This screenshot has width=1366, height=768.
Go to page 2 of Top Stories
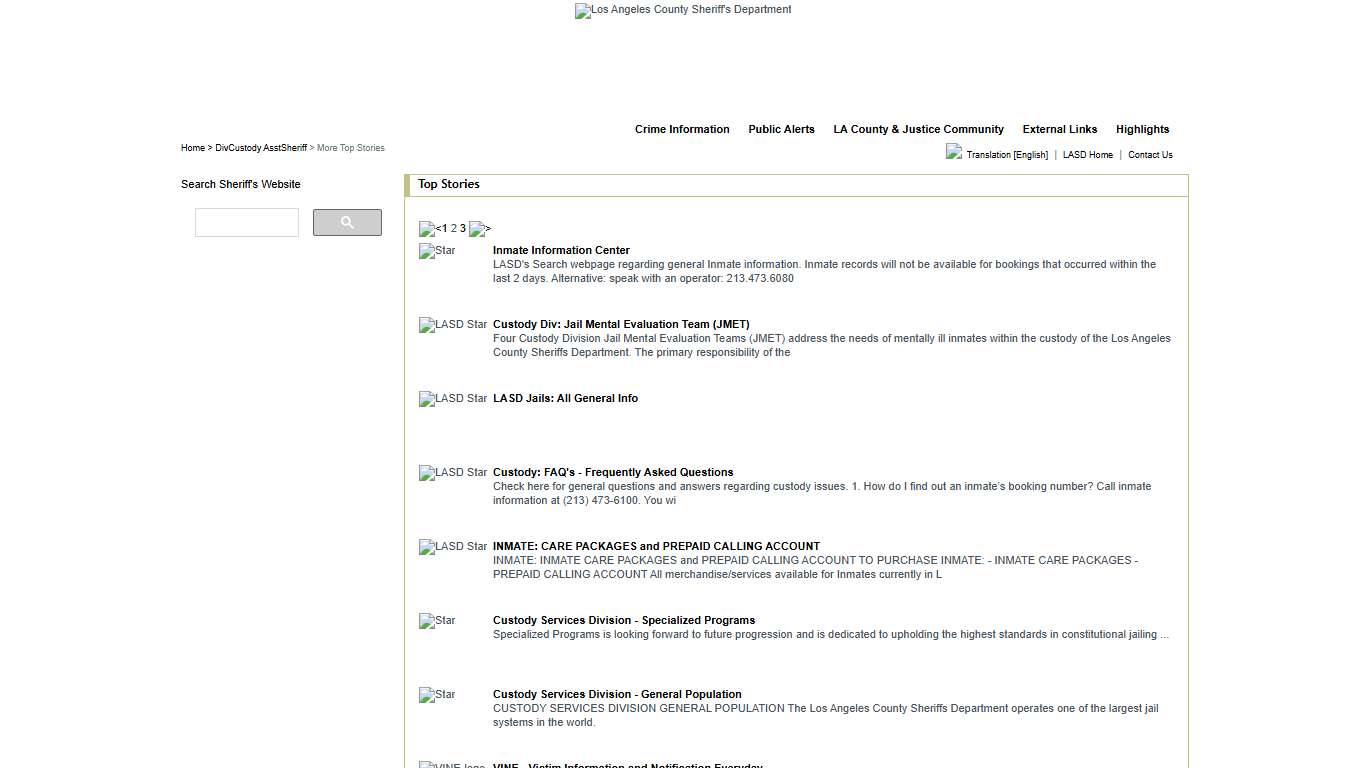452,229
